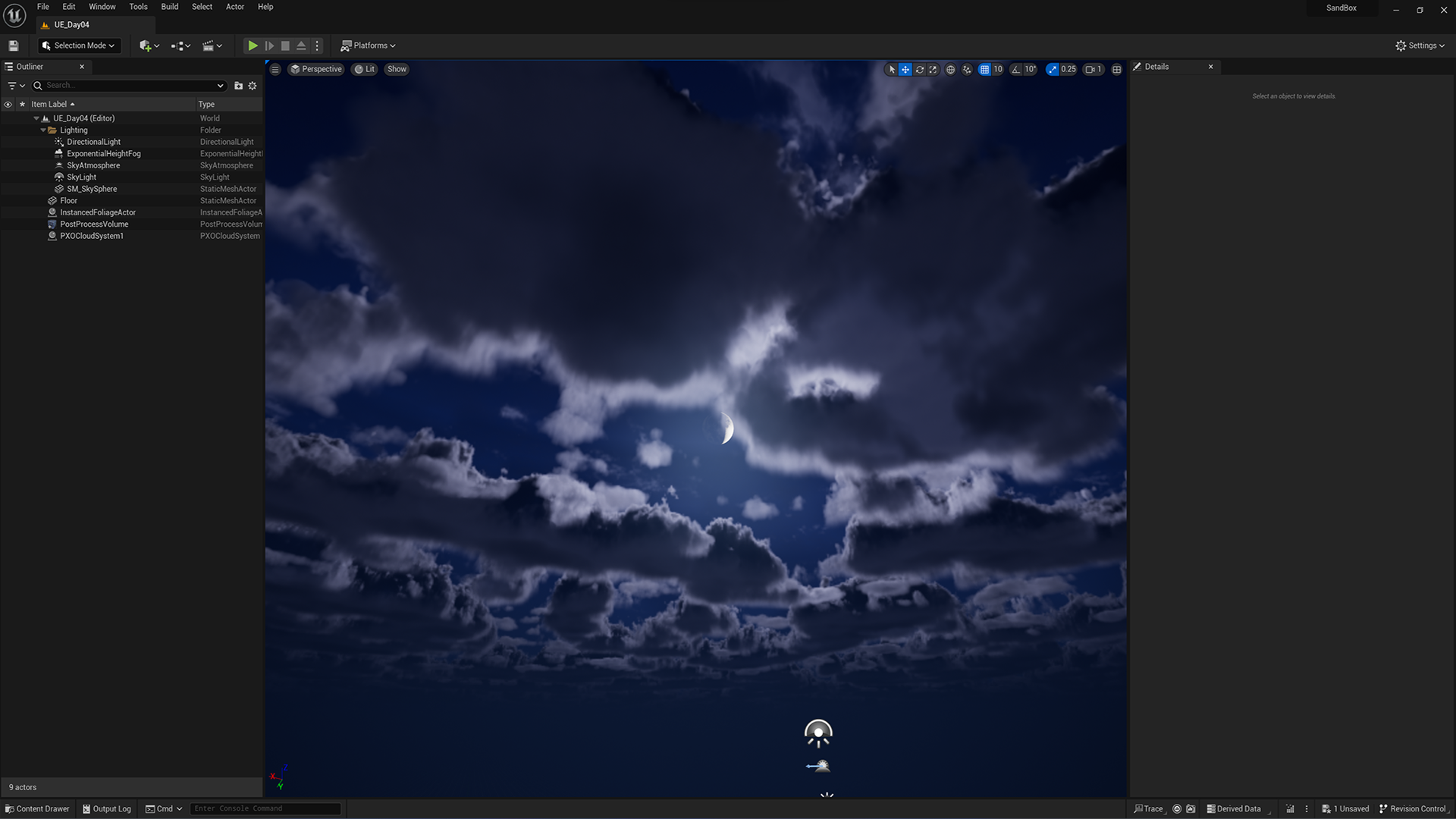The image size is (1456, 819).
Task: Switch to the UE_Day04 level tab
Action: click(x=71, y=24)
